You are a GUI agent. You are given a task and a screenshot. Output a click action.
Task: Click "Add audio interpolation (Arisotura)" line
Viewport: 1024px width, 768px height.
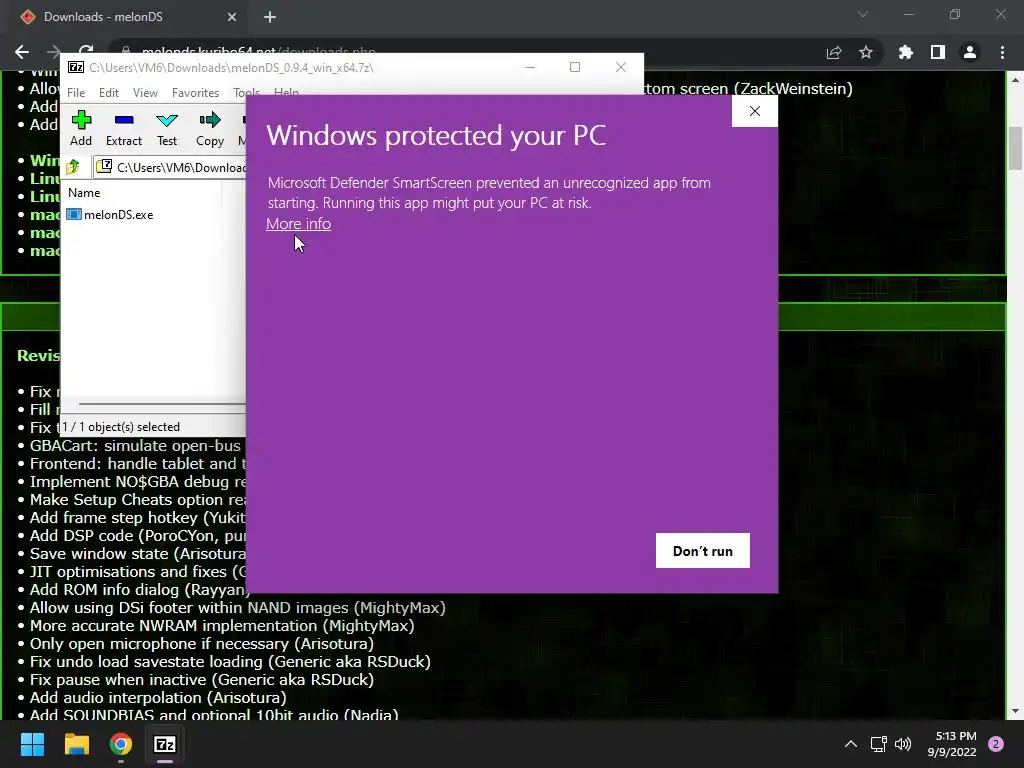pos(158,697)
